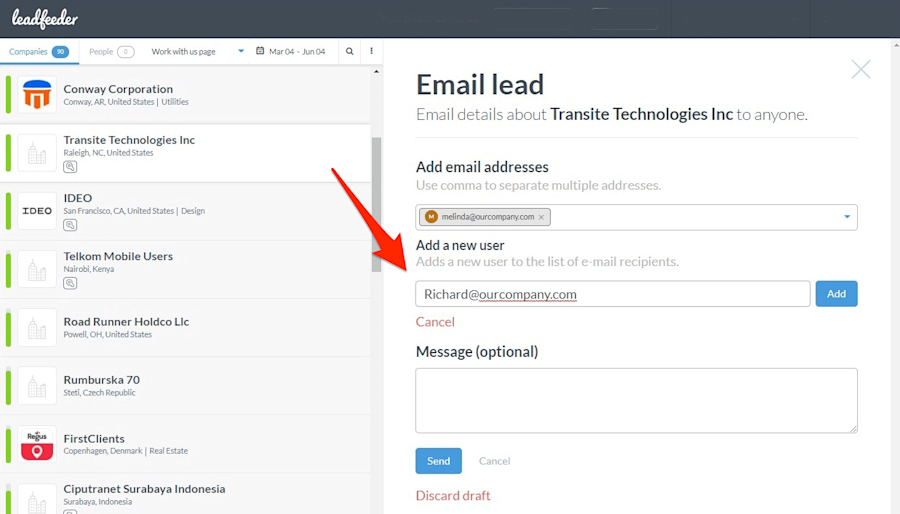Open the Companies tab
Image resolution: width=900 pixels, height=514 pixels.
click(38, 52)
